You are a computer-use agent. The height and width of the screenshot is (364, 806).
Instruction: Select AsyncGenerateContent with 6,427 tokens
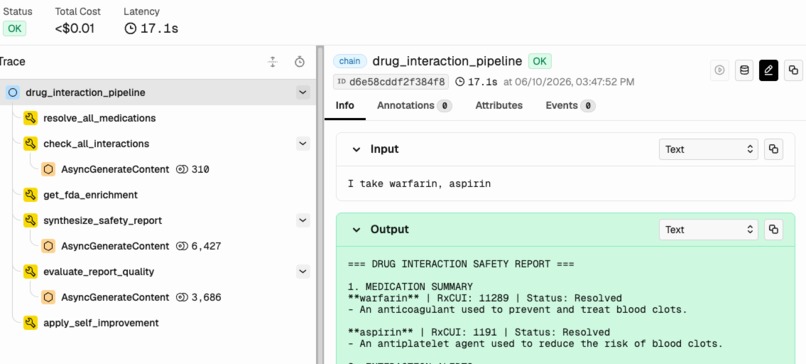[x=115, y=246]
